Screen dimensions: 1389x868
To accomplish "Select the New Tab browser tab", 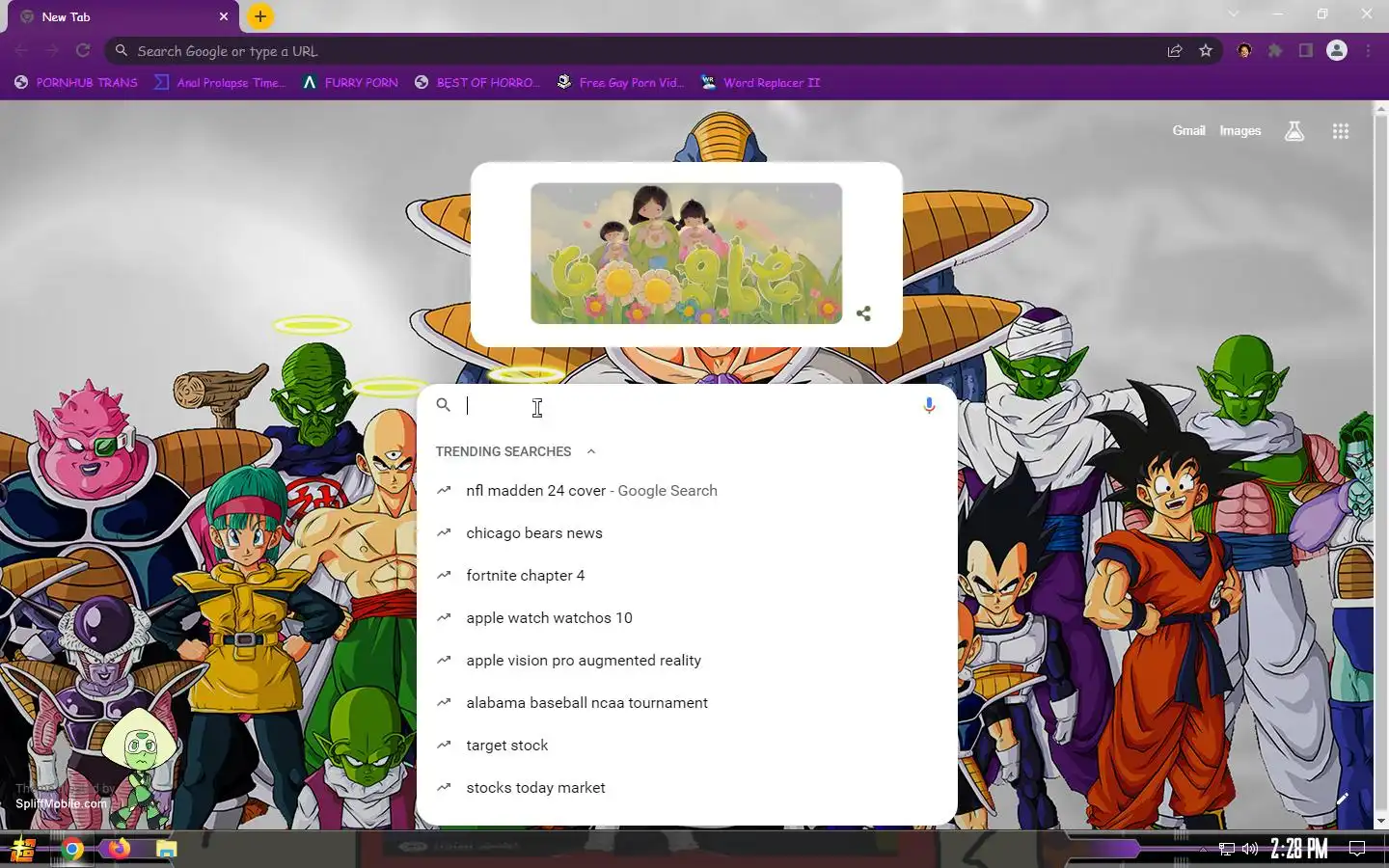I will pyautogui.click(x=123, y=16).
